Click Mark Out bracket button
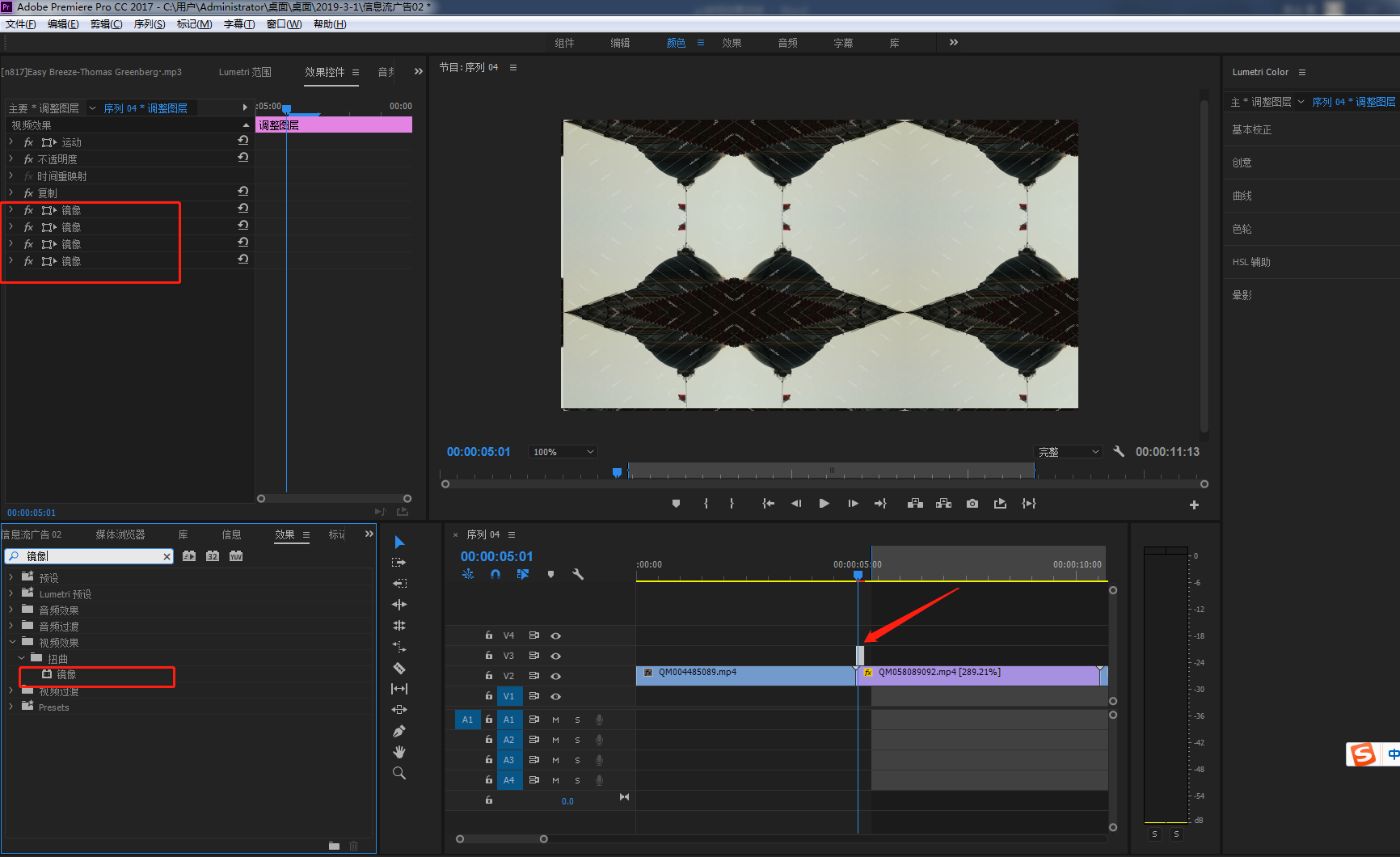1400x857 pixels. click(732, 504)
